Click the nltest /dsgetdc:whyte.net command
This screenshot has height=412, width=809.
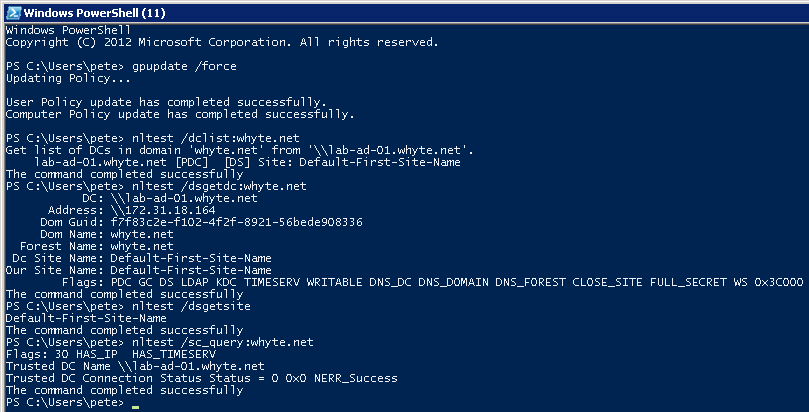[219, 187]
